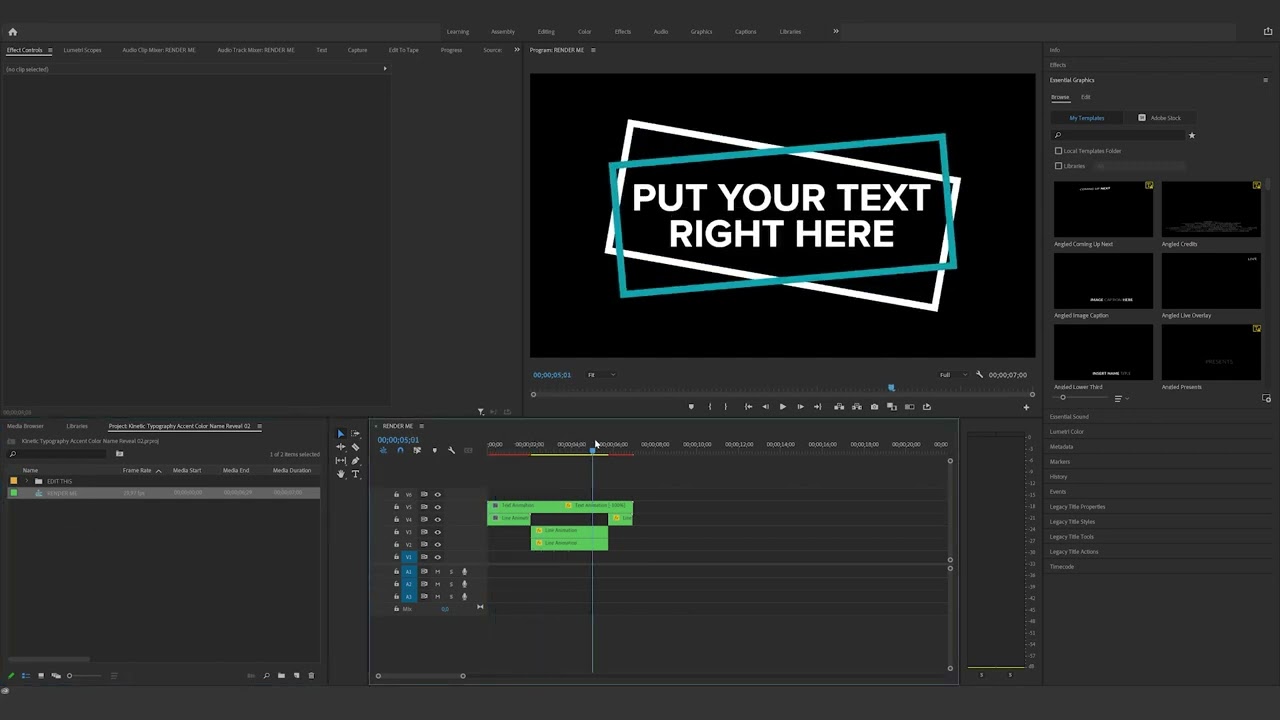Toggle the Libraries checkbox in Essential Graphics
The image size is (1280, 720).
click(1059, 166)
